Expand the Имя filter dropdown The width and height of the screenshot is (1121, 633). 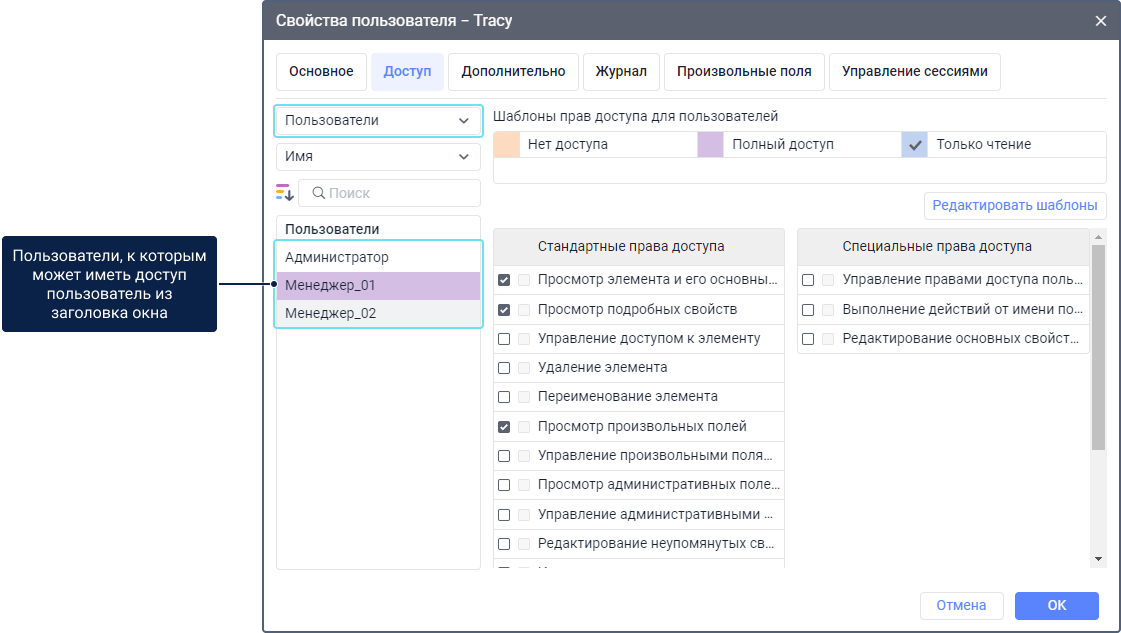(377, 157)
